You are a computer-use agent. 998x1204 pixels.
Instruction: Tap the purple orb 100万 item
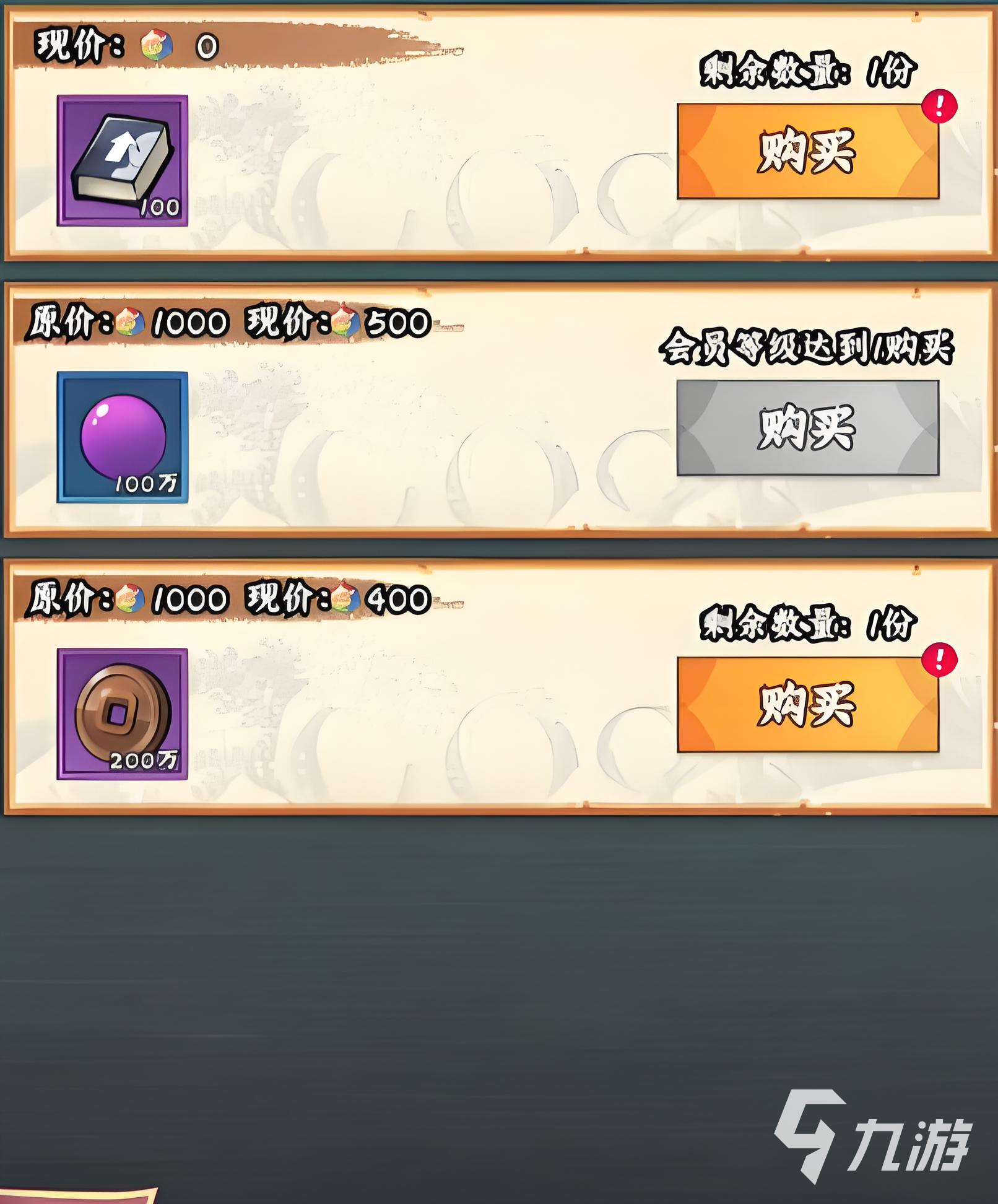coord(123,437)
